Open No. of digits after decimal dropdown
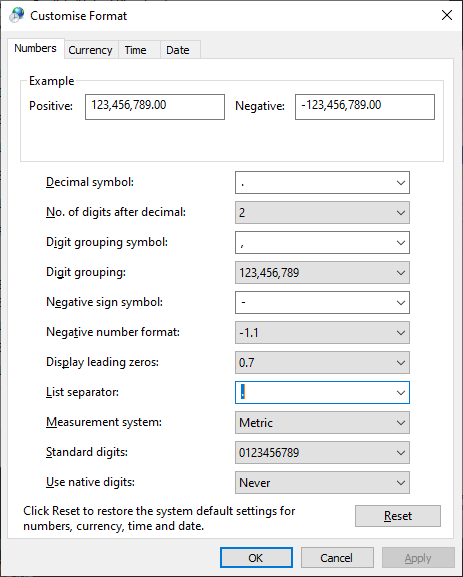The height and width of the screenshot is (577, 463). pyautogui.click(x=322, y=213)
